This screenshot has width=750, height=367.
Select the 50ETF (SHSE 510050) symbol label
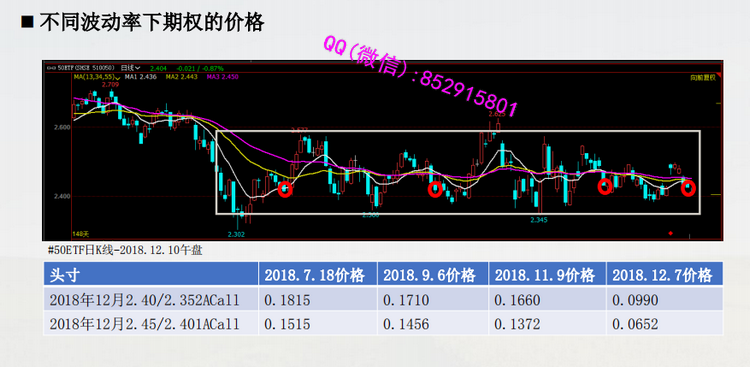click(86, 68)
